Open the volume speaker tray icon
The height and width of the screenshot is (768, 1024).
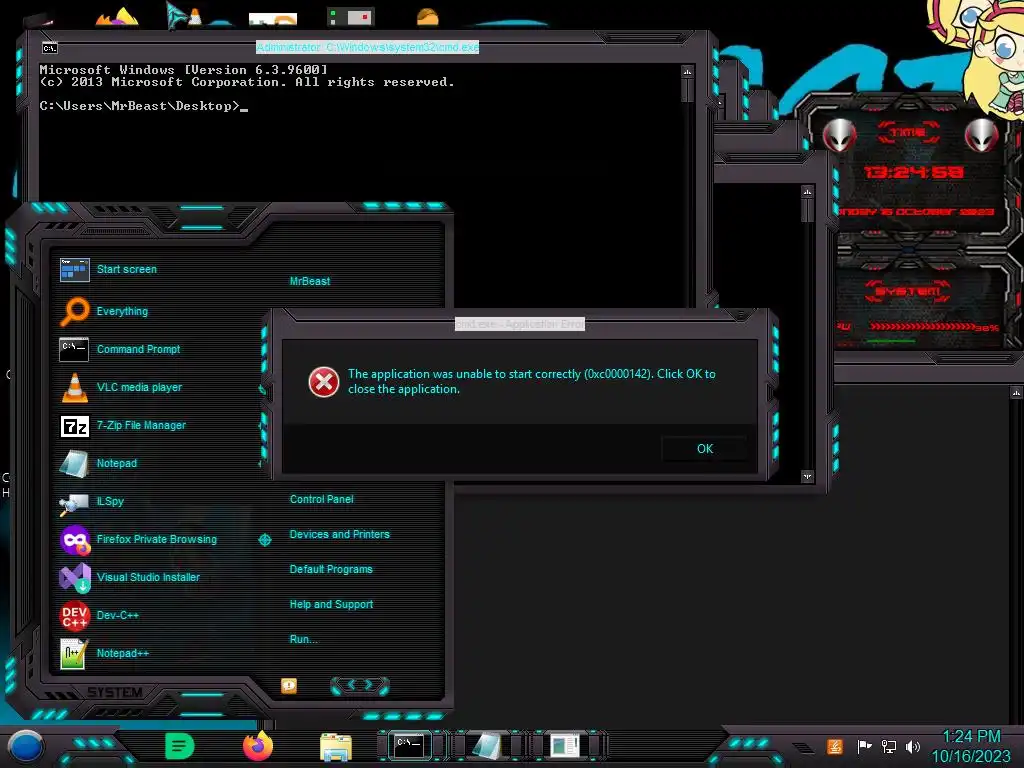(913, 746)
